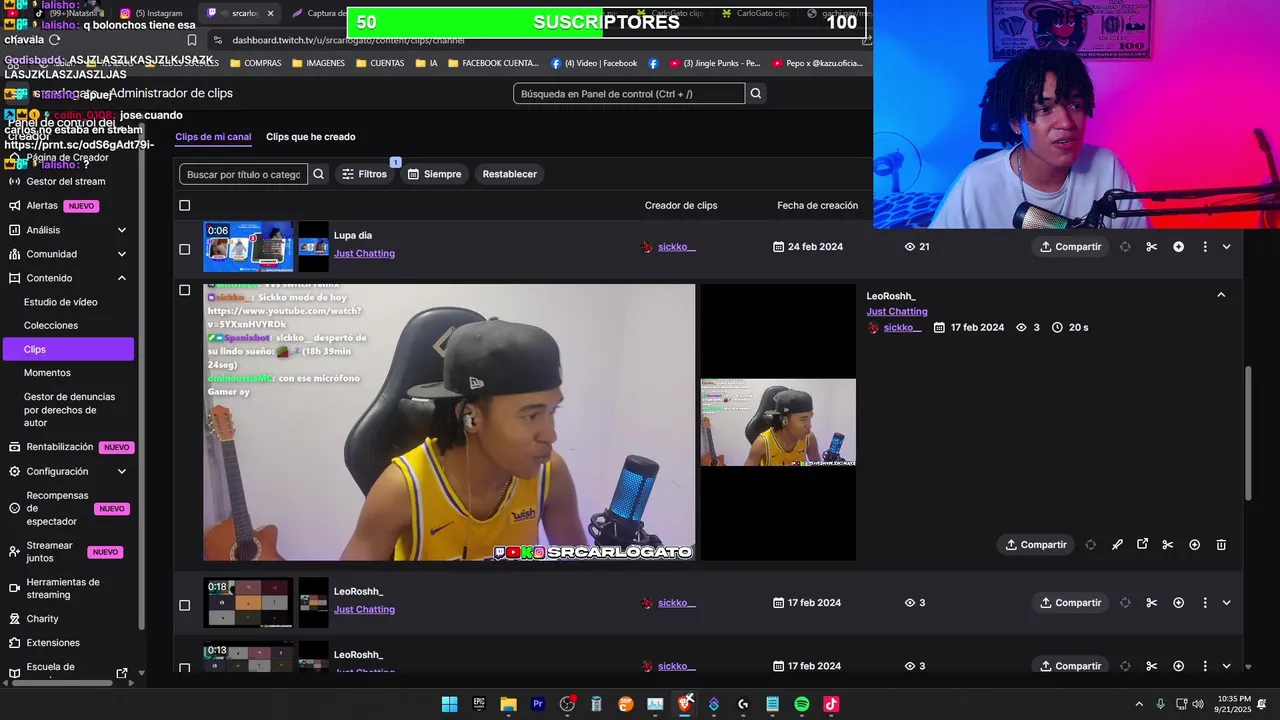Open File Explorer from the taskbar

tap(508, 704)
